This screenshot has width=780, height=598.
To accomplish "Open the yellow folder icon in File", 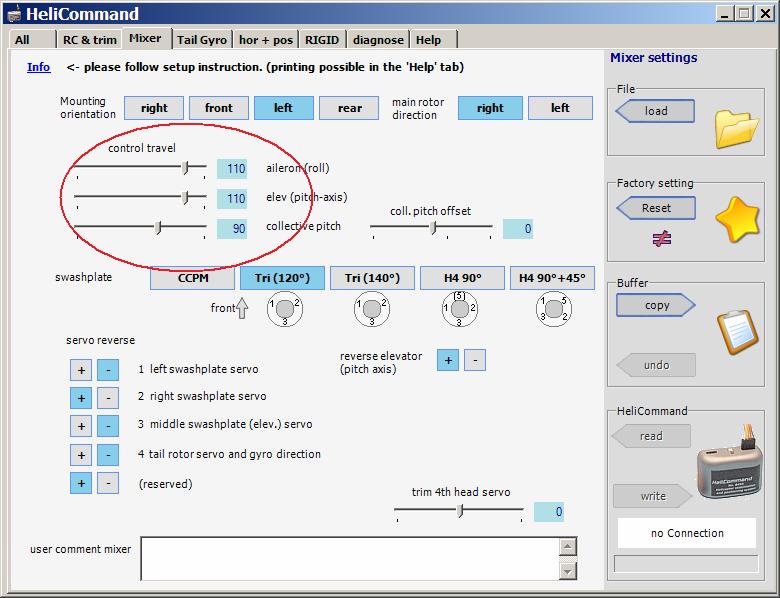I will click(737, 129).
